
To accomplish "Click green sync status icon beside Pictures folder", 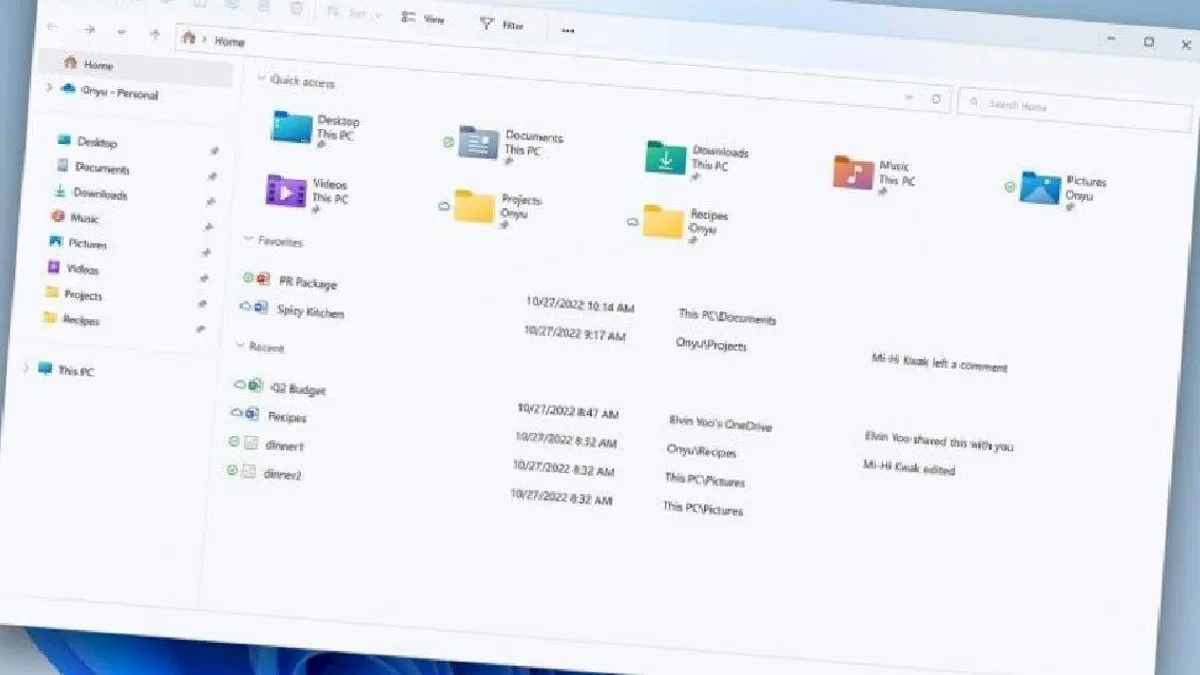I will click(x=1010, y=186).
